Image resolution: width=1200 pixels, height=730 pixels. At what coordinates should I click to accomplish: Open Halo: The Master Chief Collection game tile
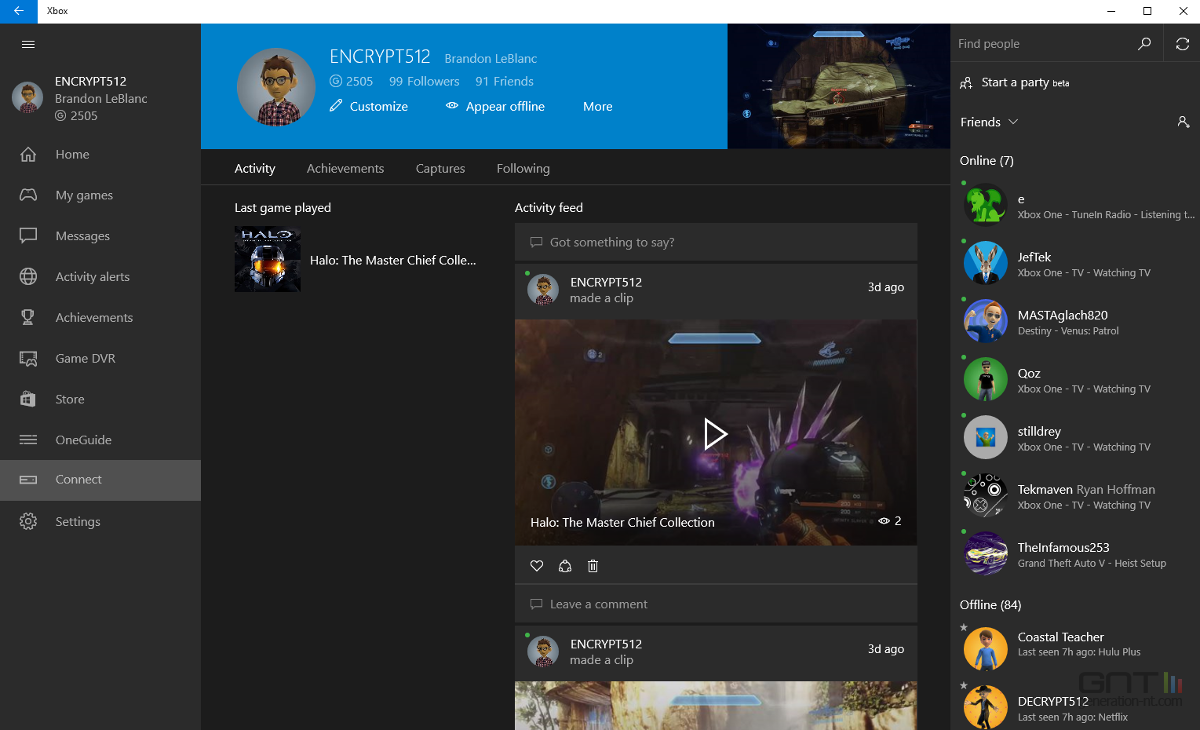pyautogui.click(x=356, y=260)
